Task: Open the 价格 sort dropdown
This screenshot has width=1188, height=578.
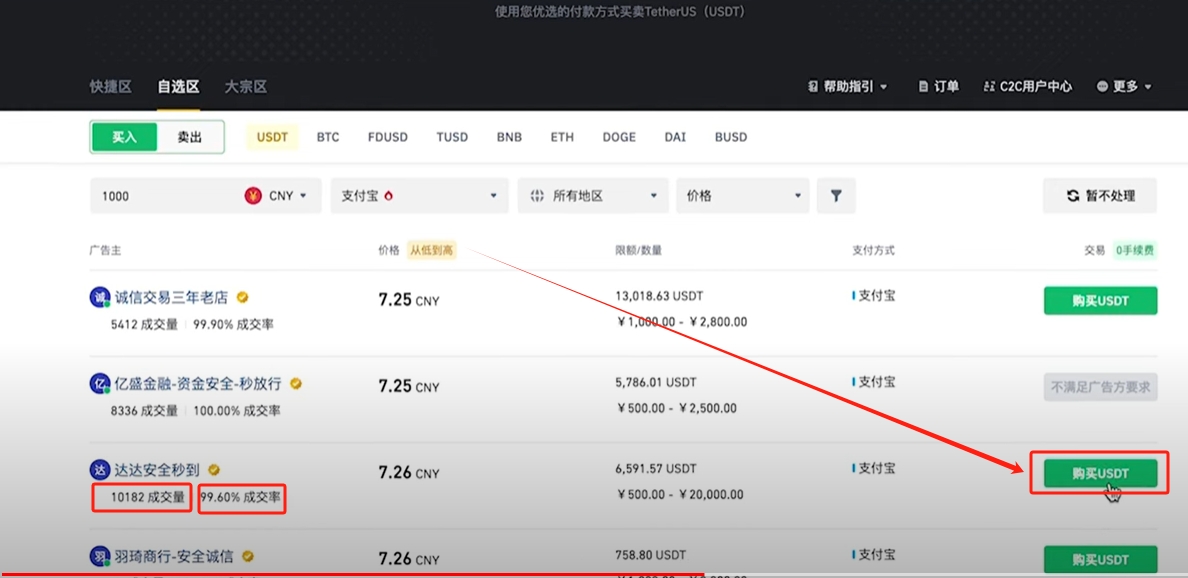Action: point(742,195)
